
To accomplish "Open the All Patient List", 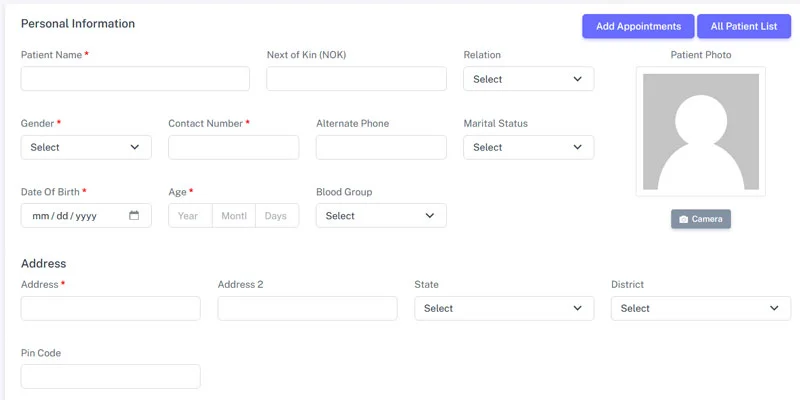I will click(x=744, y=26).
